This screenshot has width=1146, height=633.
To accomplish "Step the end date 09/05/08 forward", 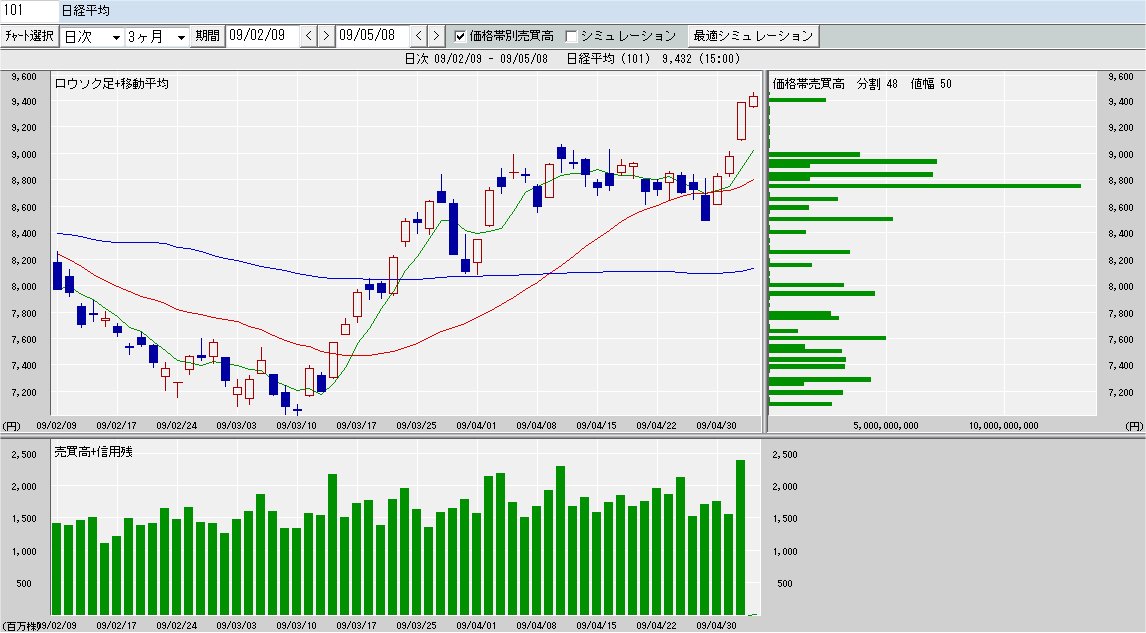I will click(436, 36).
